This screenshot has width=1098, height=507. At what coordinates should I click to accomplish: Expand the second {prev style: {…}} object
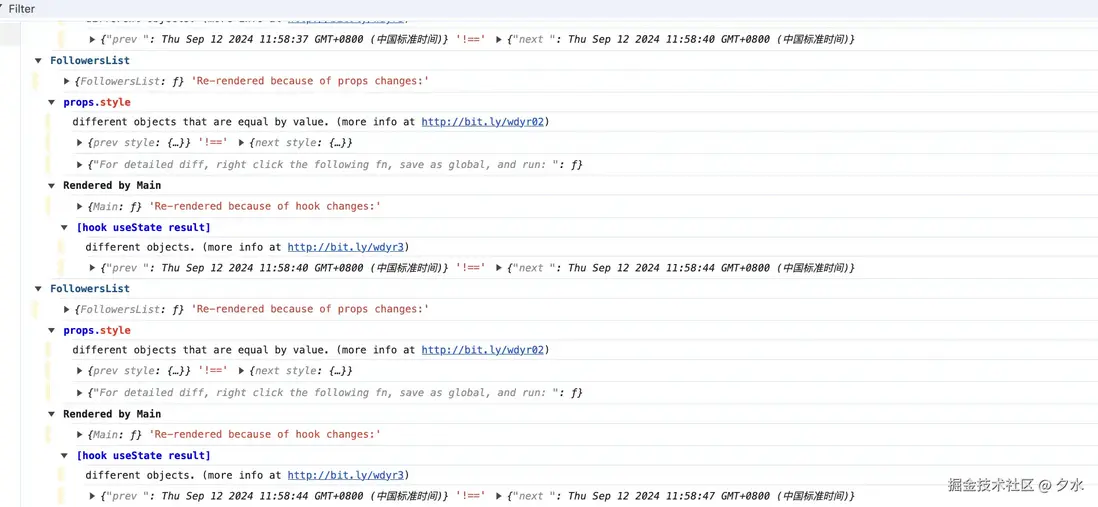[80, 371]
